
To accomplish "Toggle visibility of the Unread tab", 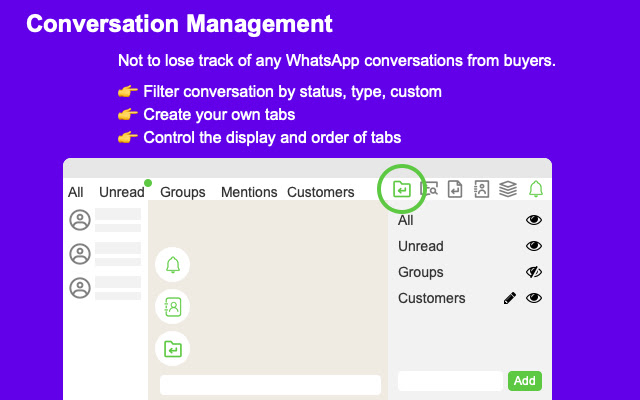I will click(534, 246).
